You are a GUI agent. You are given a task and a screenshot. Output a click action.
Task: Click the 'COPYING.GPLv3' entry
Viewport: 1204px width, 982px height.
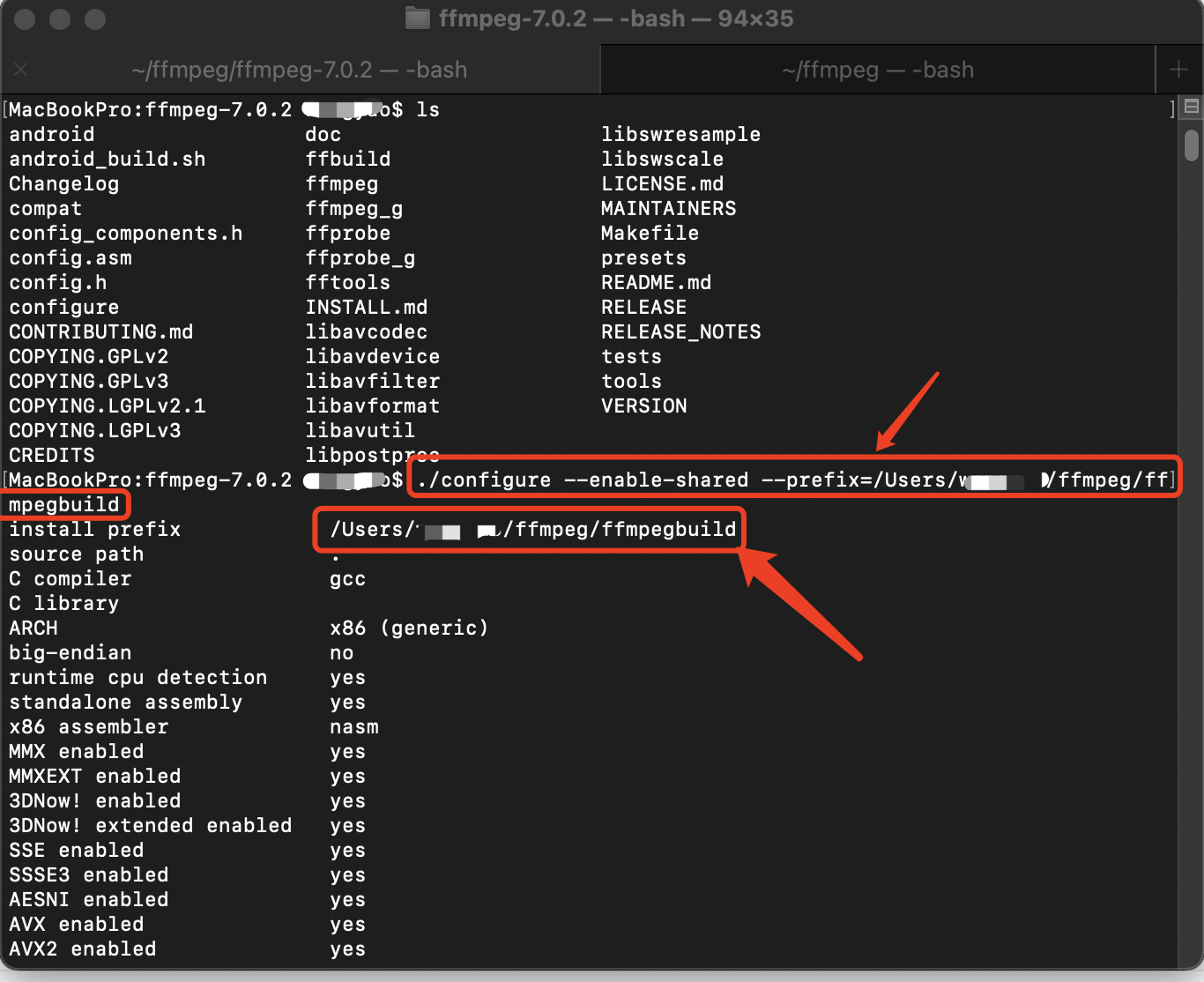[89, 382]
